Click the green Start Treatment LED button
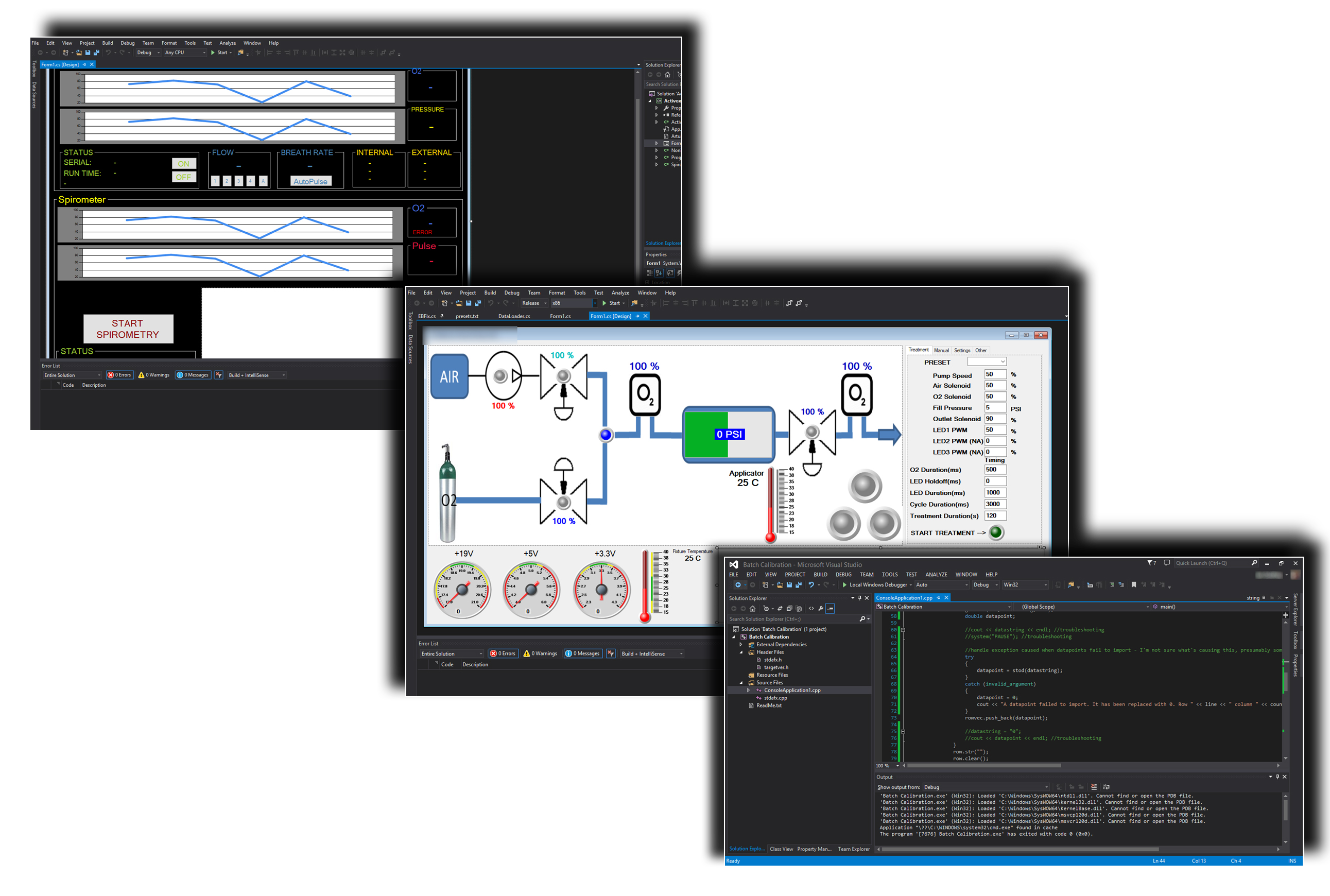The image size is (1330, 896). coord(996,532)
